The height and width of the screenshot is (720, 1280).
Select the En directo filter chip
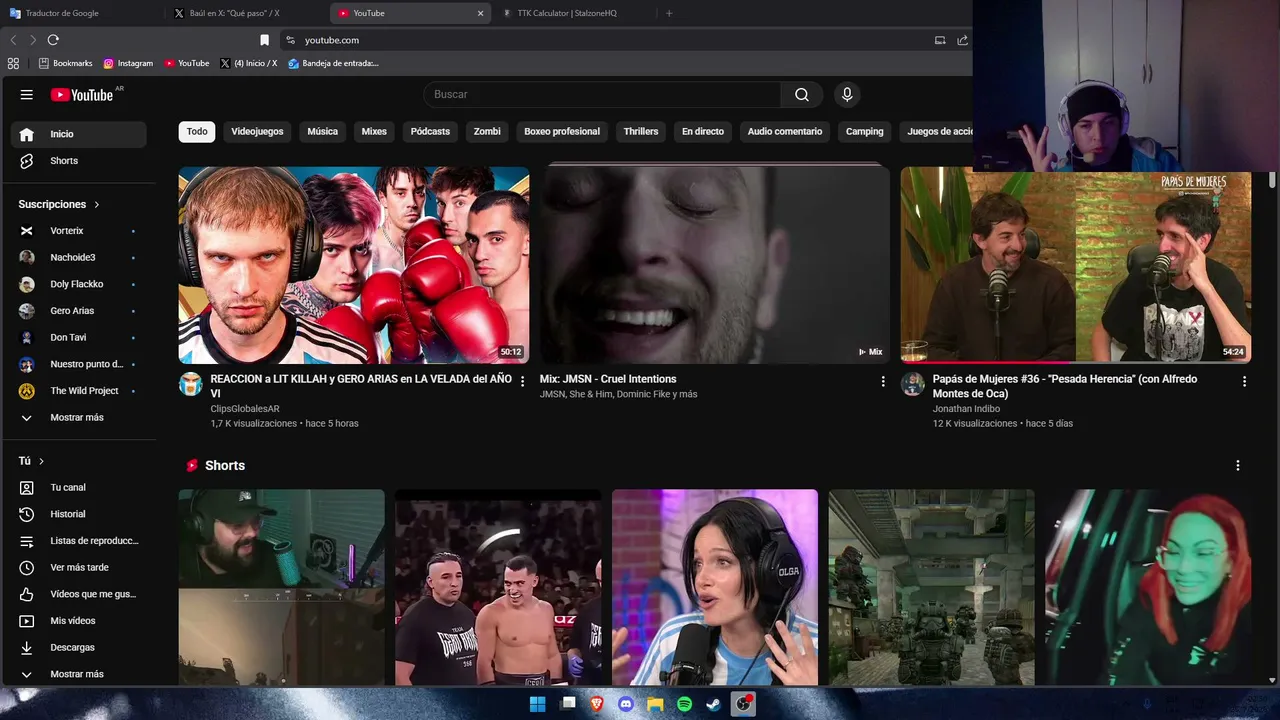point(703,132)
